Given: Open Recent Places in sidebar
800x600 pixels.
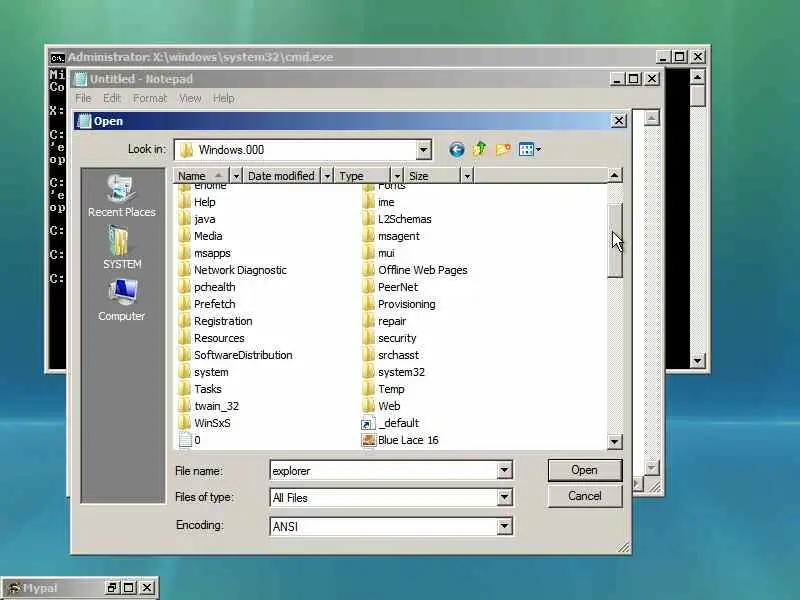Looking at the screenshot, I should 121,196.
